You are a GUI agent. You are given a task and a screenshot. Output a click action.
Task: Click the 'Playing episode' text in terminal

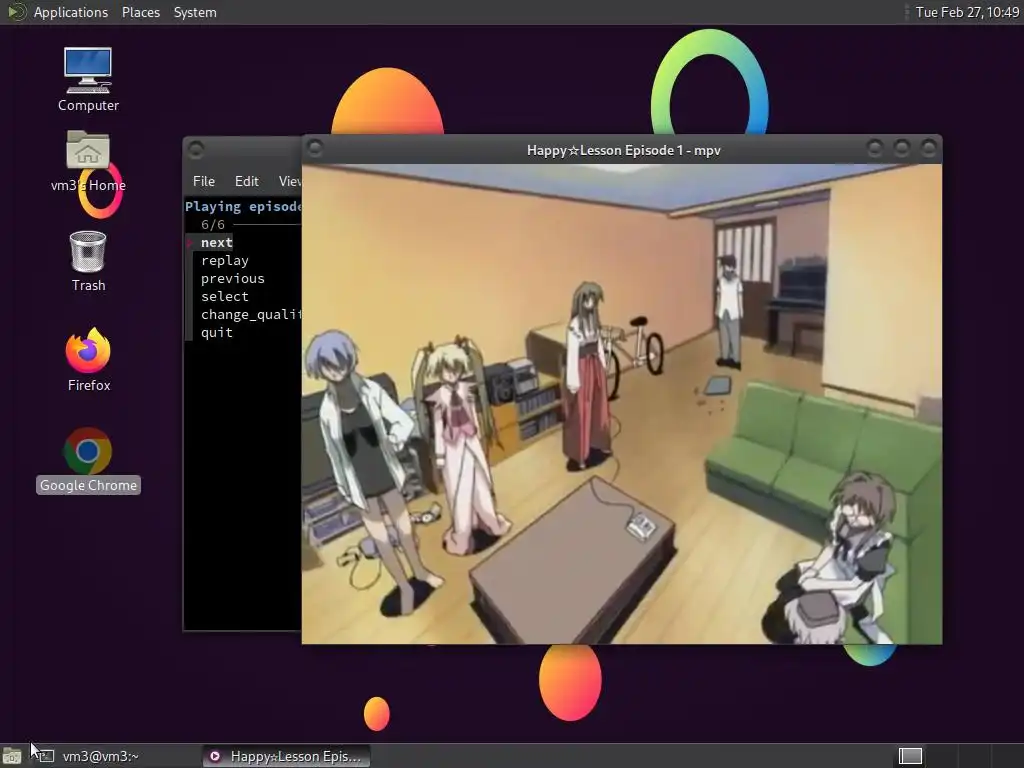(243, 206)
